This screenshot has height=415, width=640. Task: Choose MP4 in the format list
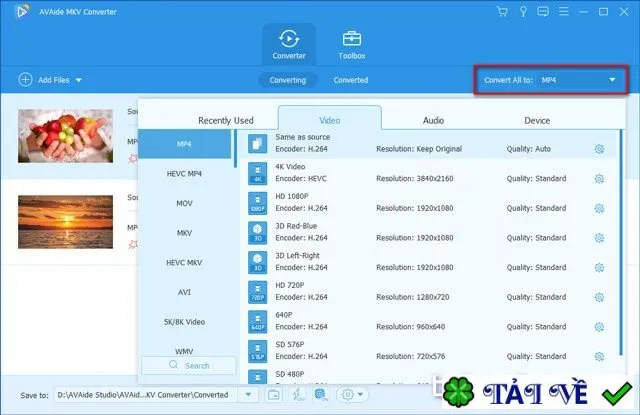184,144
